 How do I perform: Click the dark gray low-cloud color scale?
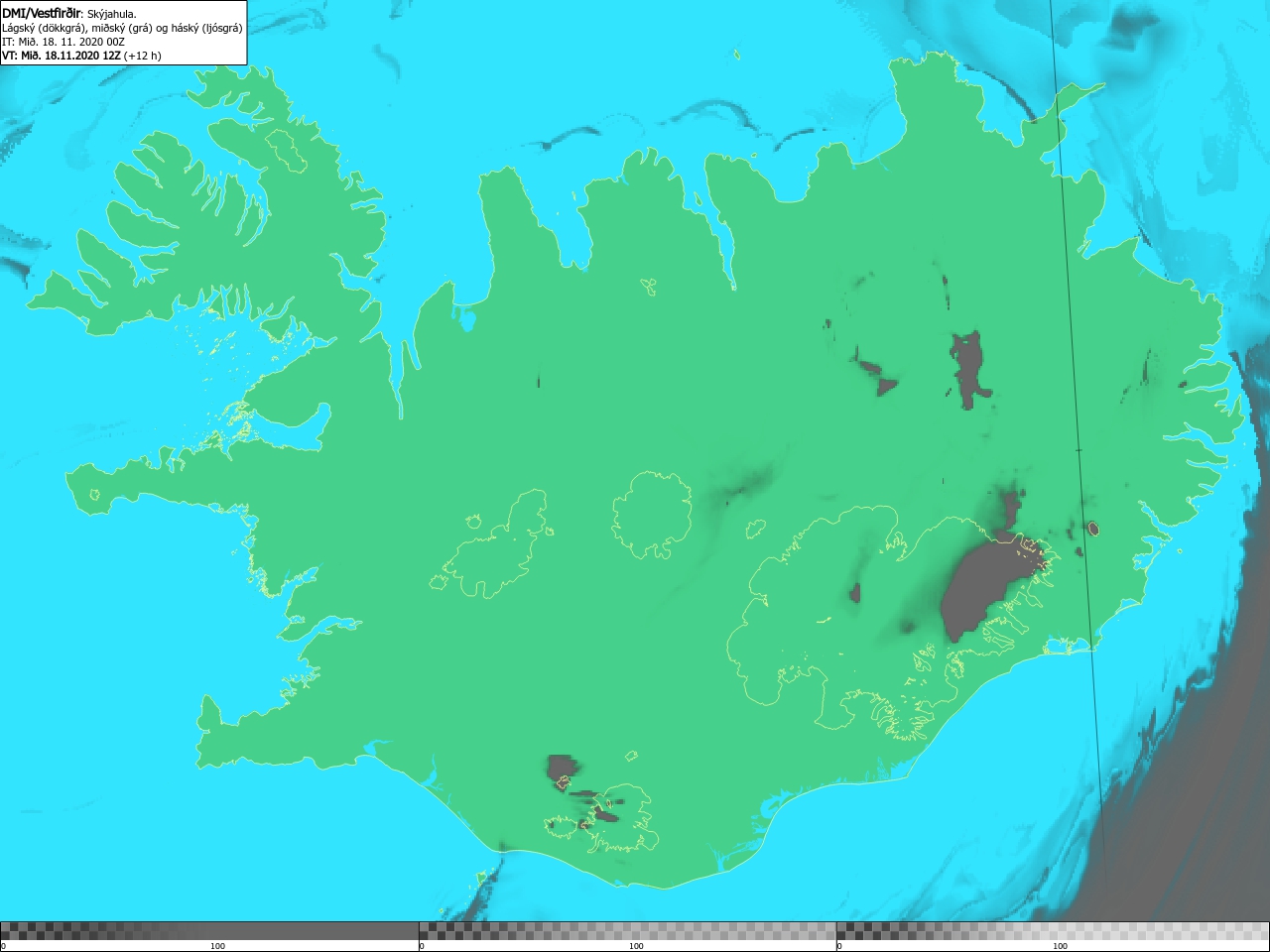point(209,931)
